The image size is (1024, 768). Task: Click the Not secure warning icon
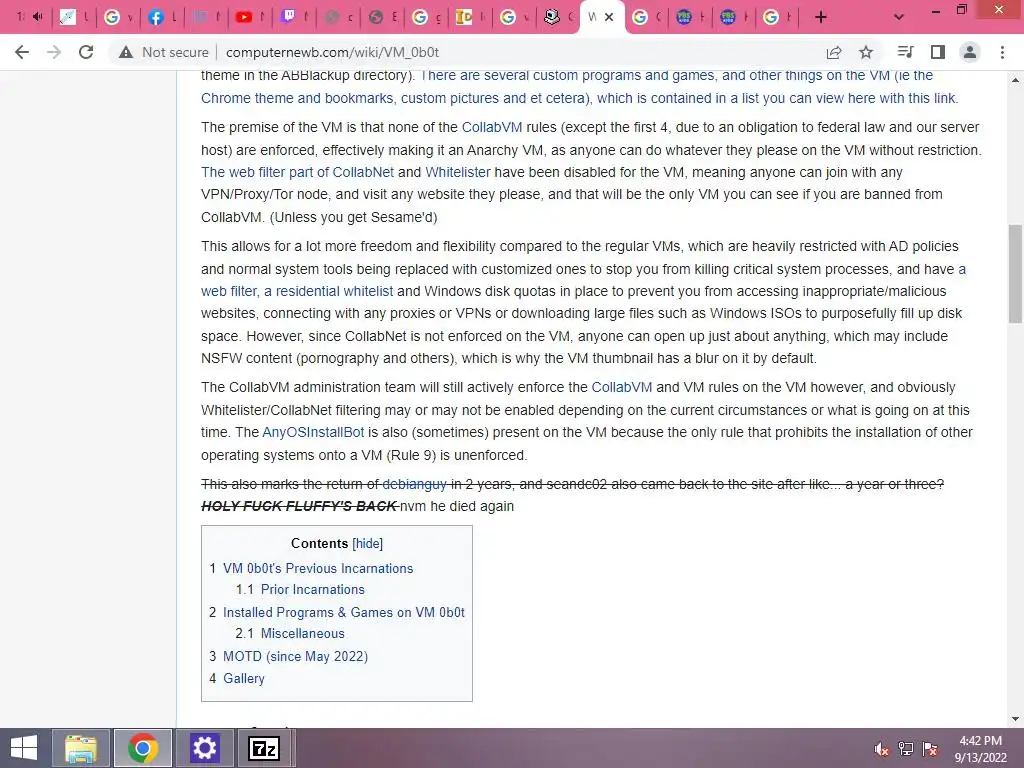(x=126, y=52)
